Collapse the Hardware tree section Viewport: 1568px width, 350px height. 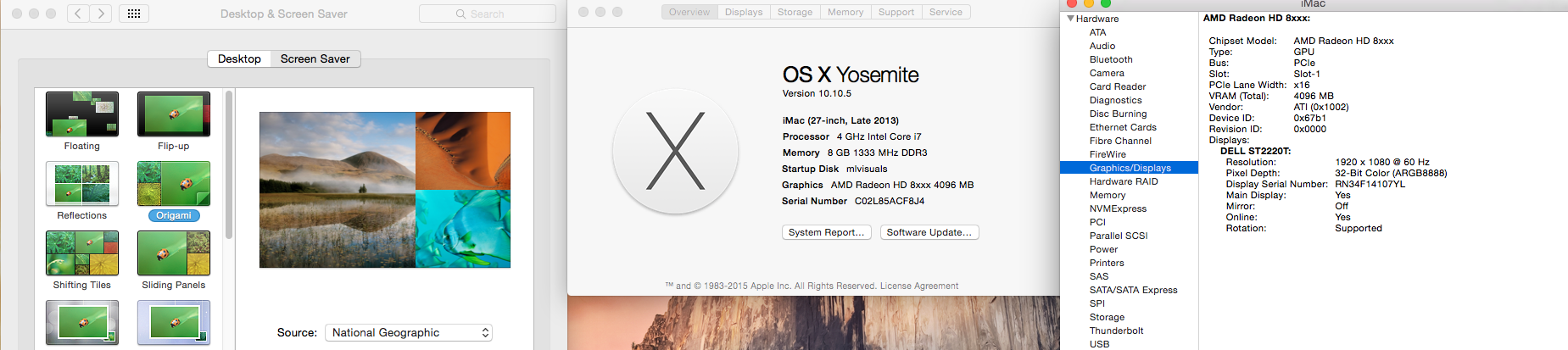click(x=1071, y=19)
